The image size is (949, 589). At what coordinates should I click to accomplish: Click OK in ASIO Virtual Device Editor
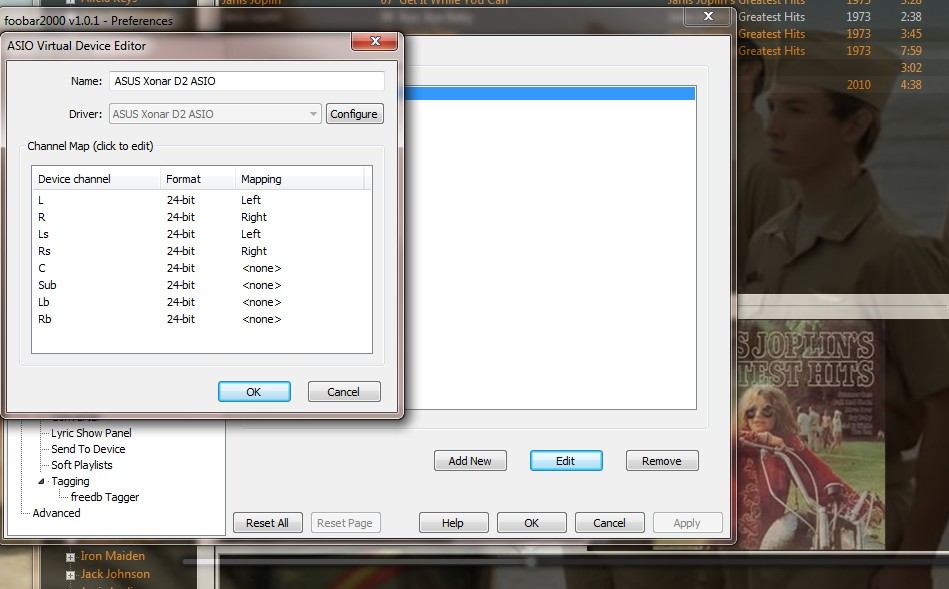click(254, 392)
